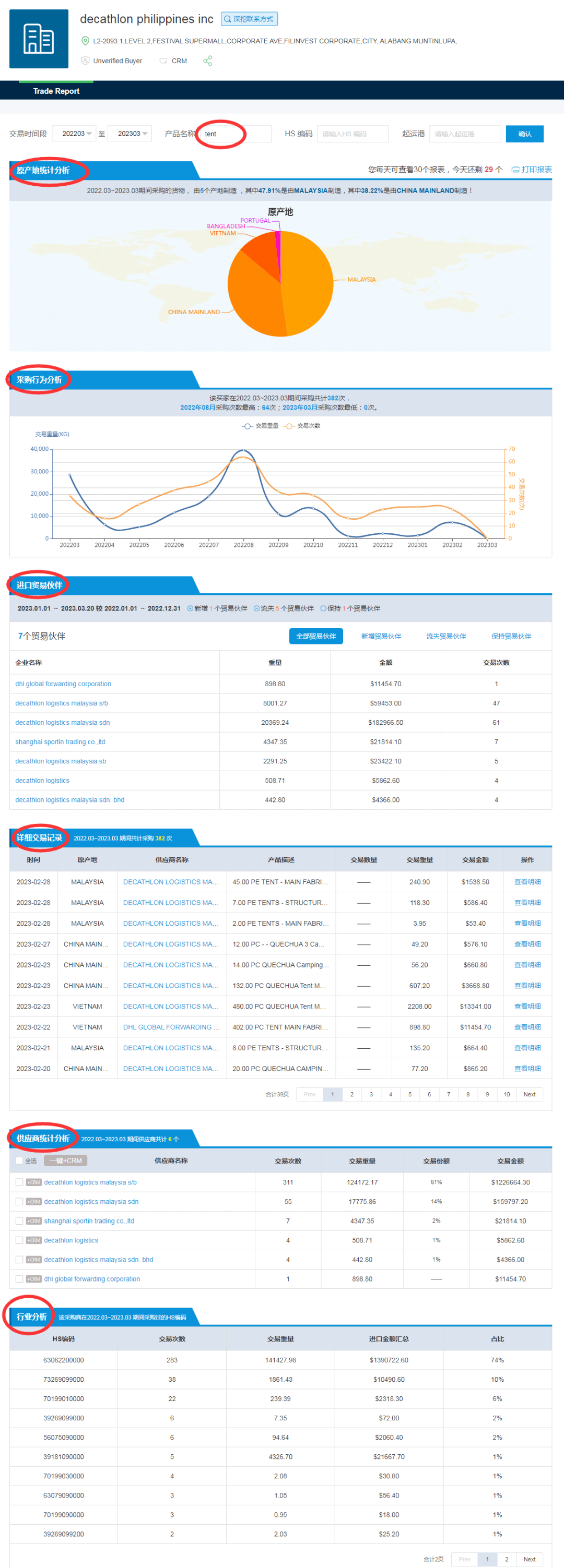
Task: Check the decathlon logistics malaysia sdn. bhd checkbox
Action: (x=19, y=1260)
